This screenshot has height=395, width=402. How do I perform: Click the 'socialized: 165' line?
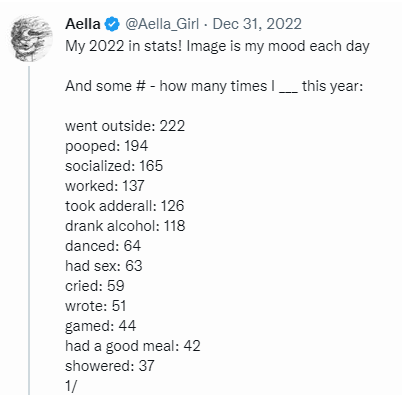tap(114, 166)
